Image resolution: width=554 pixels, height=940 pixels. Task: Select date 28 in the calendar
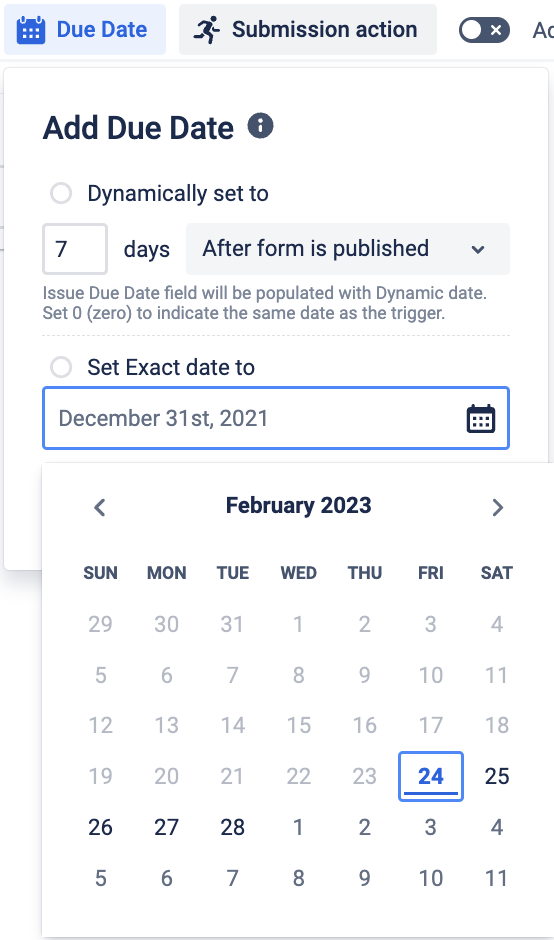[233, 827]
